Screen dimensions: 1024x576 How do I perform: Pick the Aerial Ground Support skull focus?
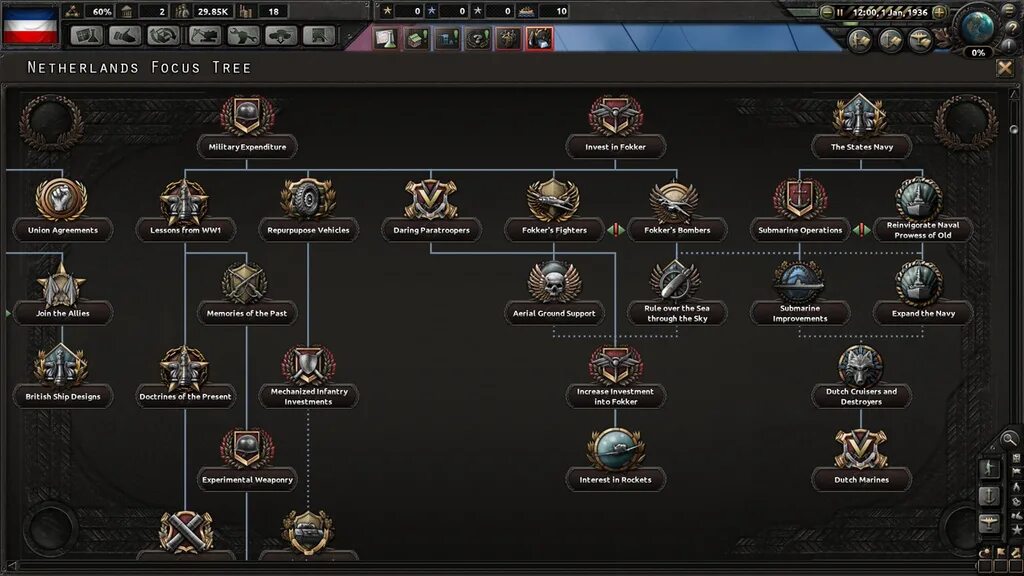coord(554,293)
